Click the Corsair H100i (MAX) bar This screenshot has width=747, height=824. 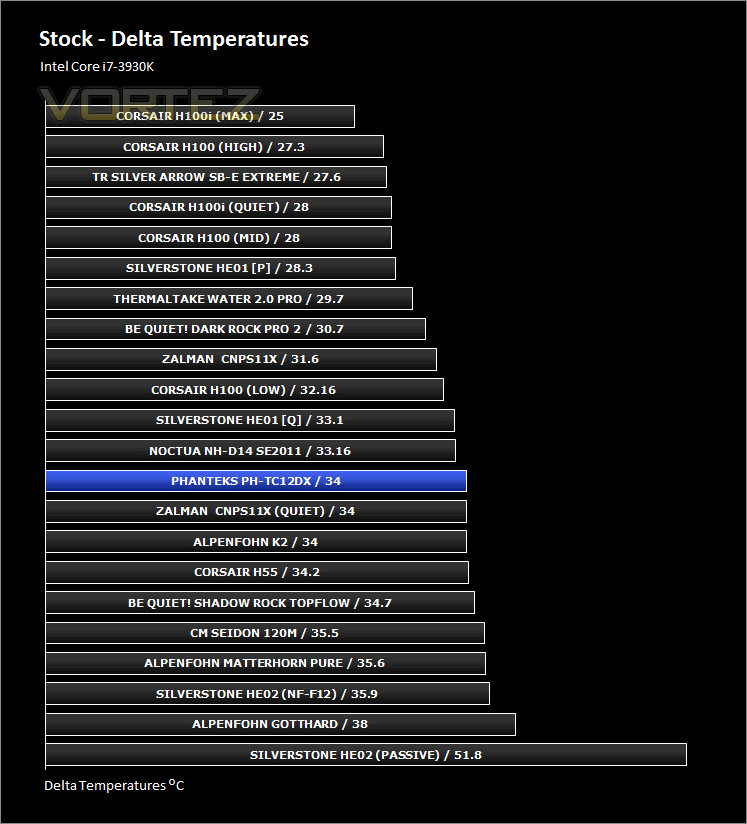tap(200, 116)
